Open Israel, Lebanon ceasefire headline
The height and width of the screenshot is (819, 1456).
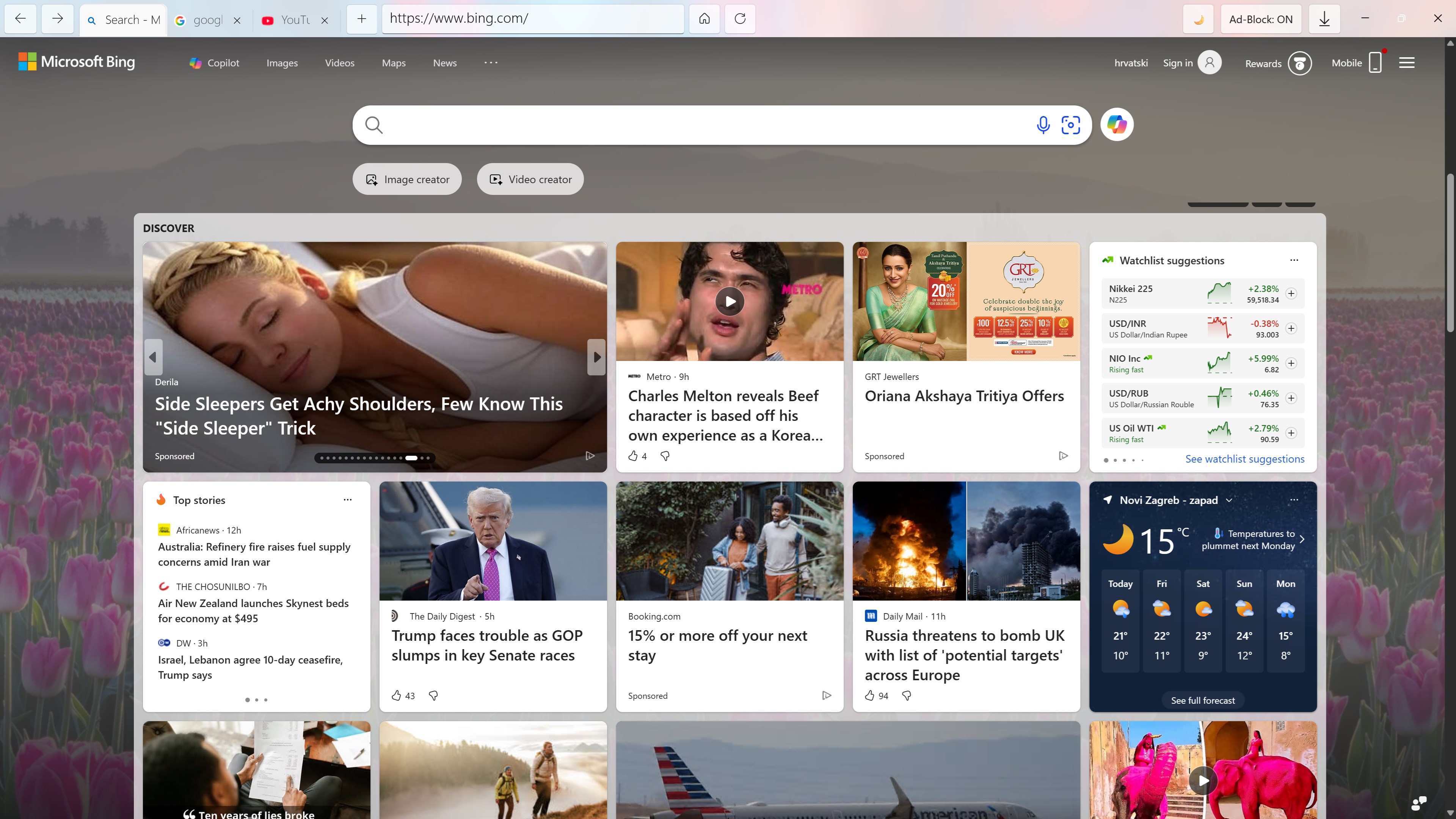pyautogui.click(x=250, y=667)
